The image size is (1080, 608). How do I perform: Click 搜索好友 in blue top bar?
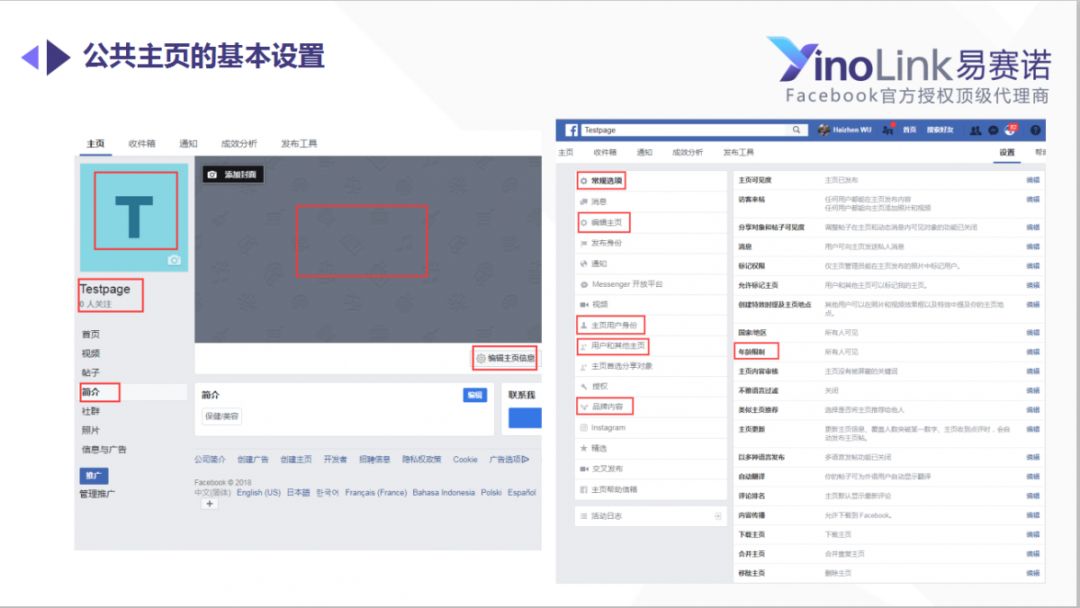point(939,130)
